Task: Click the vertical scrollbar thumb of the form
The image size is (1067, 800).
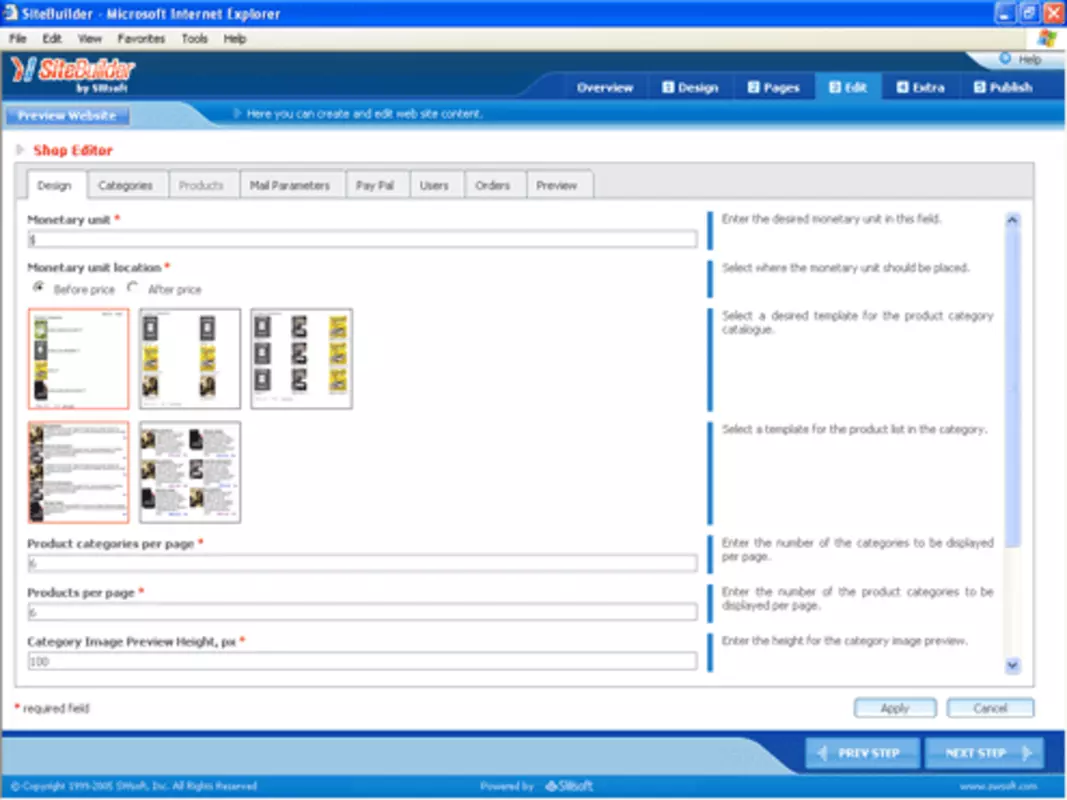Action: click(x=1013, y=388)
